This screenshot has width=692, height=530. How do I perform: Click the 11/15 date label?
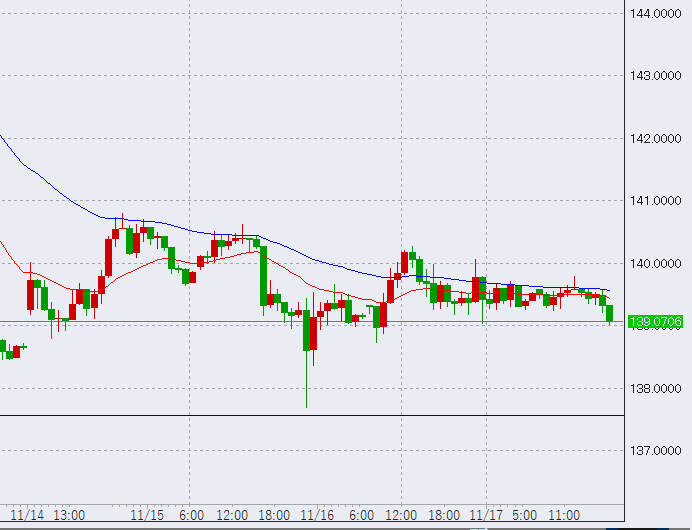coord(147,515)
